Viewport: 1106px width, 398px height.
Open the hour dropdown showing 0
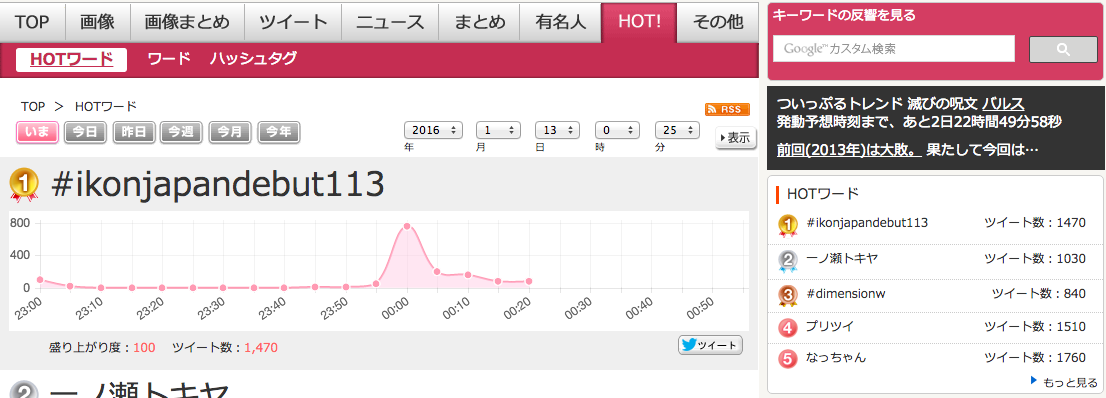point(617,131)
